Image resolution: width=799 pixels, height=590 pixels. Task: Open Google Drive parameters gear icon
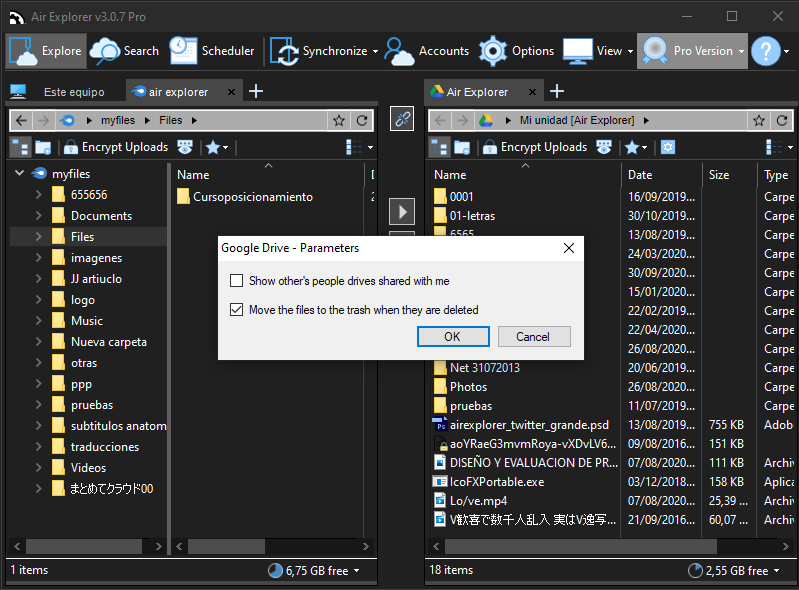pos(668,147)
